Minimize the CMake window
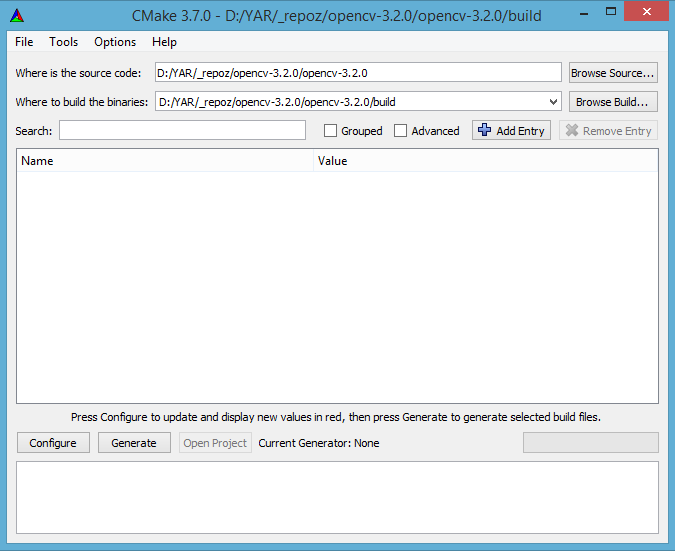Image resolution: width=675 pixels, height=551 pixels. pos(584,13)
